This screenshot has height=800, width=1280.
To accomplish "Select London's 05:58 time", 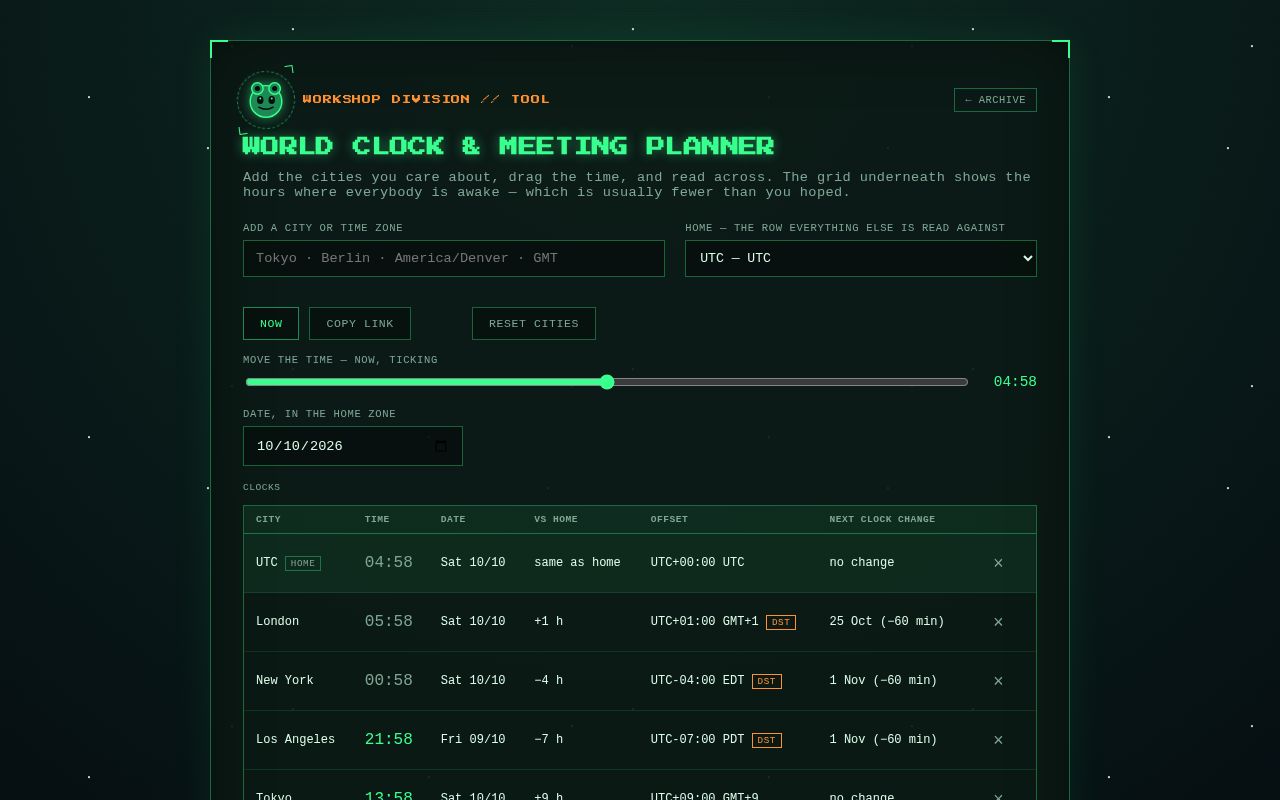I will tap(389, 622).
